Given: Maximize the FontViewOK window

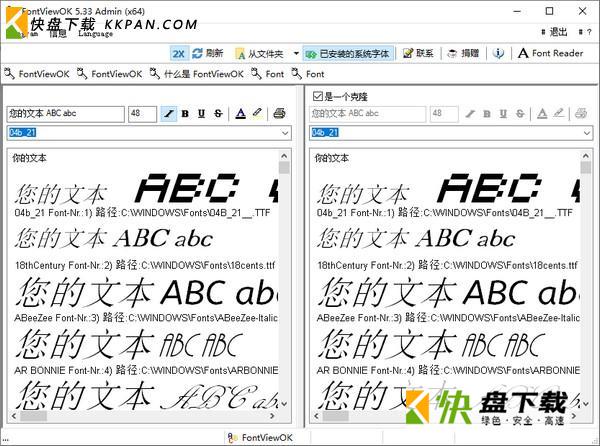Looking at the screenshot, I should (x=549, y=11).
